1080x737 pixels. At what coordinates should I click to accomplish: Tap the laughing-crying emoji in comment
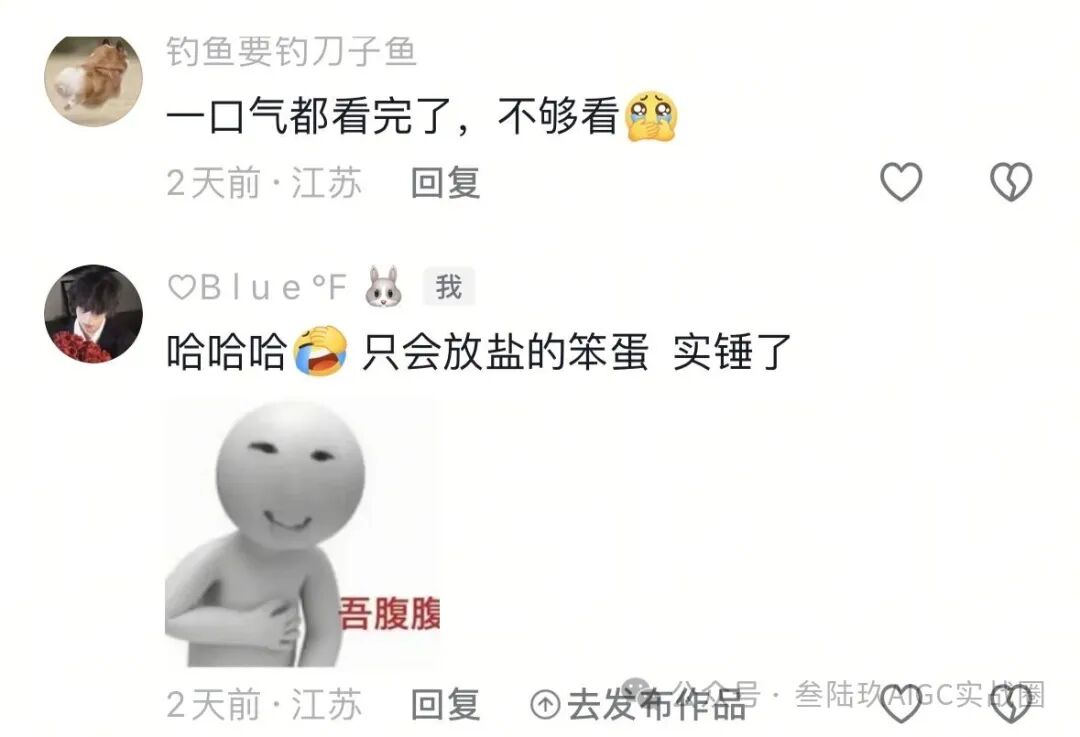coord(320,351)
